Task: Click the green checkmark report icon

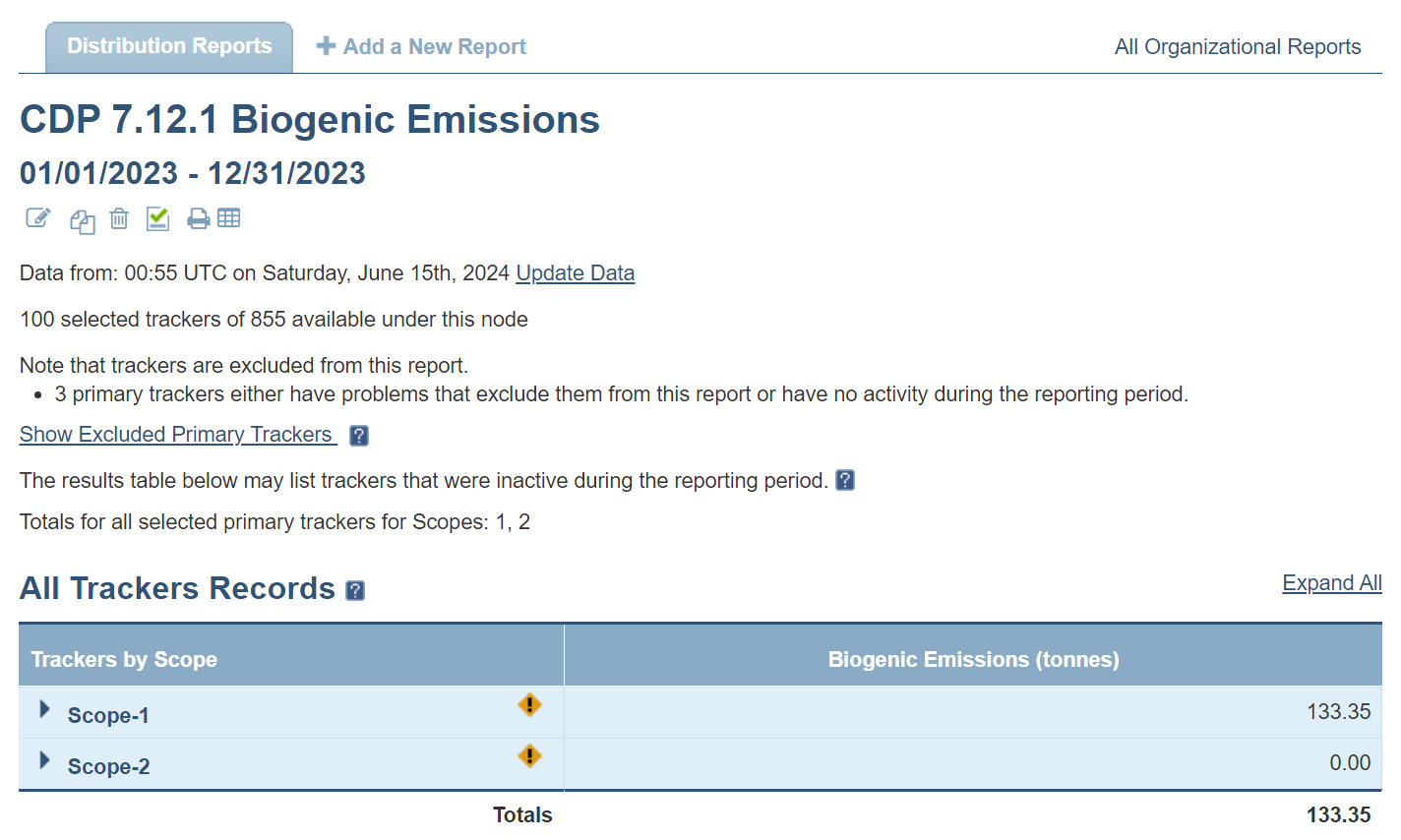Action: click(157, 218)
